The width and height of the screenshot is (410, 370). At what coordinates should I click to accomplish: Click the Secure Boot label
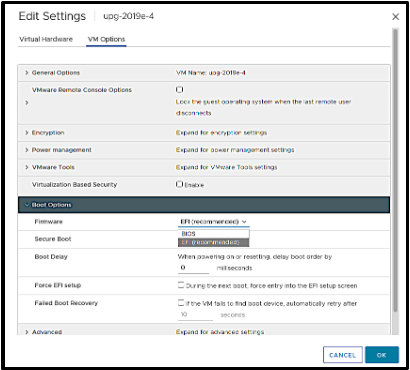tap(53, 239)
